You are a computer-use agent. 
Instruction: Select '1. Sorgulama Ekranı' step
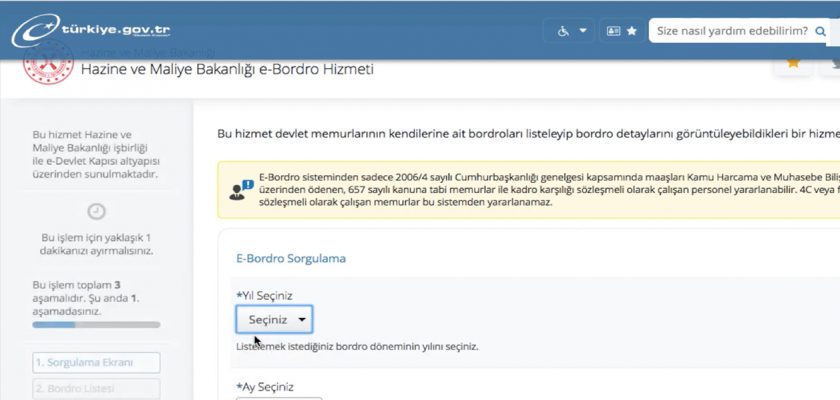tap(96, 362)
